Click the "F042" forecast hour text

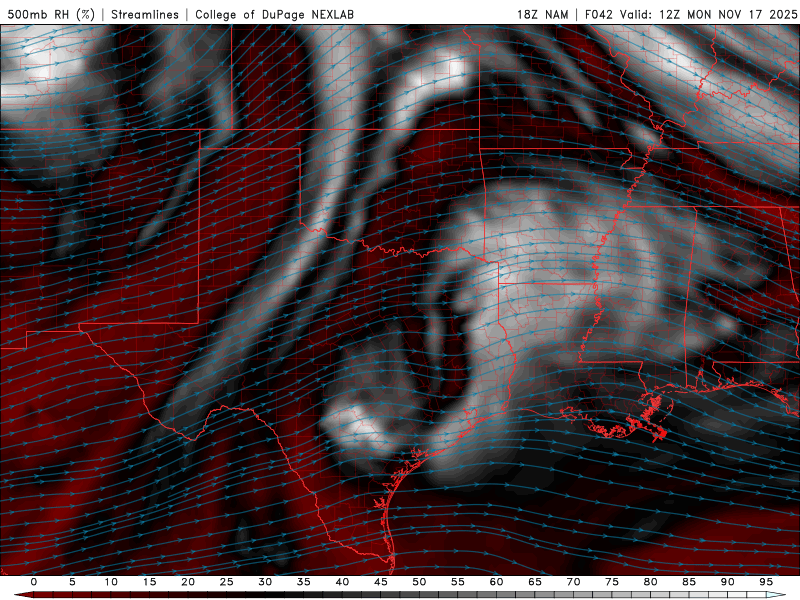tap(598, 14)
